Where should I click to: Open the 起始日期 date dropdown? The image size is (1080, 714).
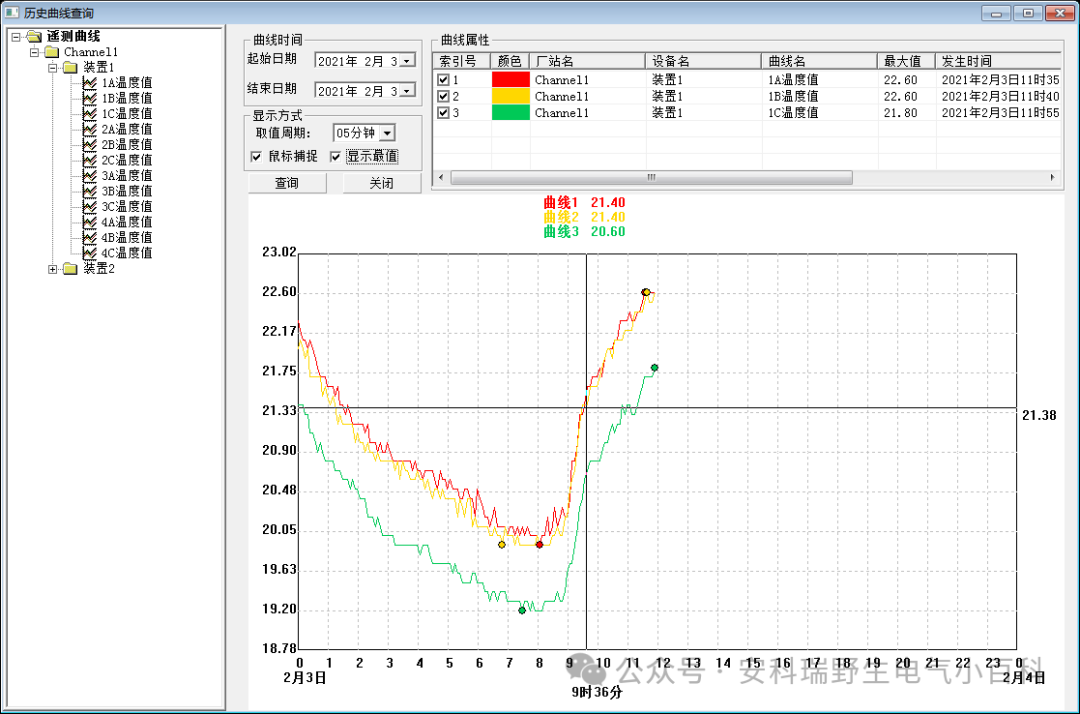(407, 61)
